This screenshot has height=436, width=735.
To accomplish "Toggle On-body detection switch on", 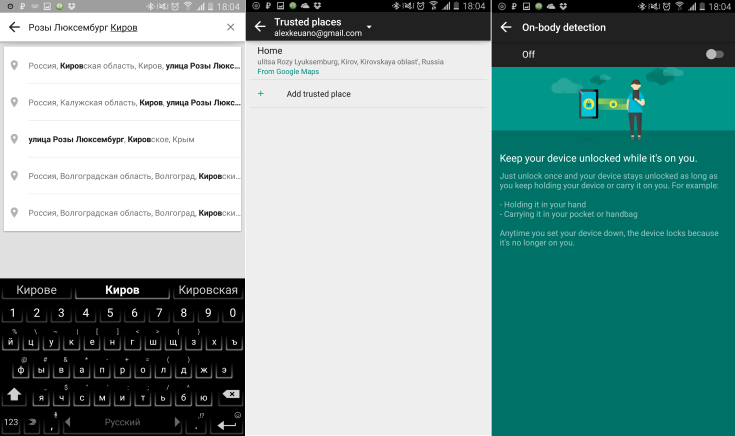I will point(714,54).
